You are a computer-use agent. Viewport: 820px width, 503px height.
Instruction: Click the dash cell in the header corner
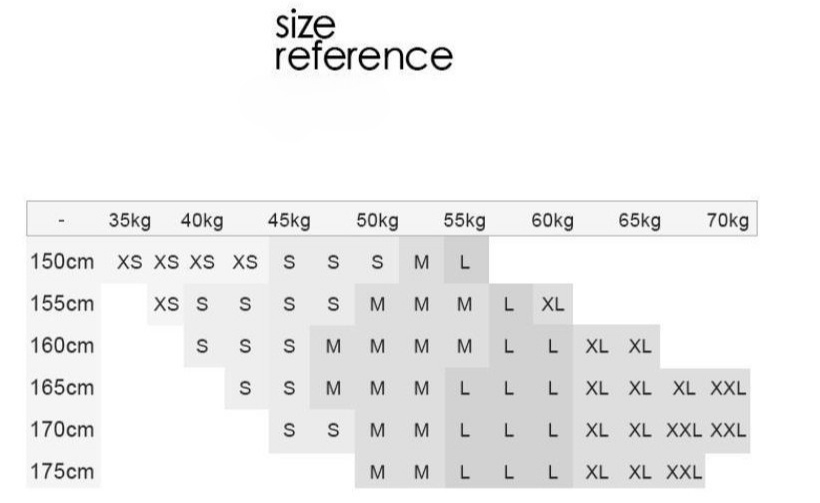pos(62,220)
